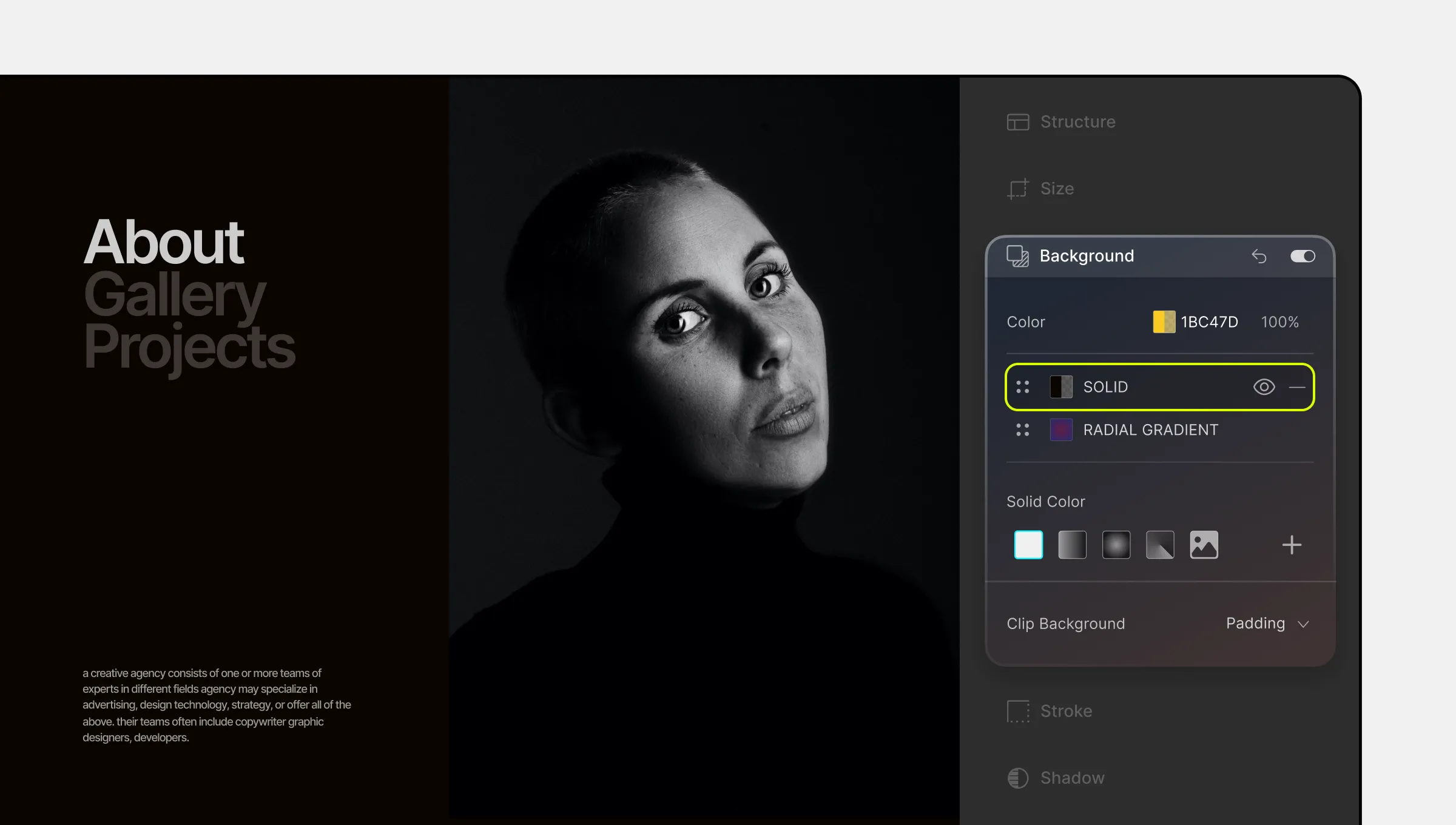Edit the 1BC47D hex color value
The width and height of the screenshot is (1456, 825).
point(1209,322)
